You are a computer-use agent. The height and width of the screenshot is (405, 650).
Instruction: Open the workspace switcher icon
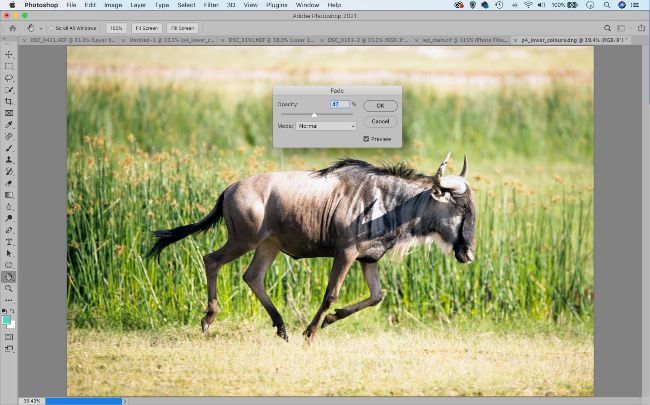[621, 28]
